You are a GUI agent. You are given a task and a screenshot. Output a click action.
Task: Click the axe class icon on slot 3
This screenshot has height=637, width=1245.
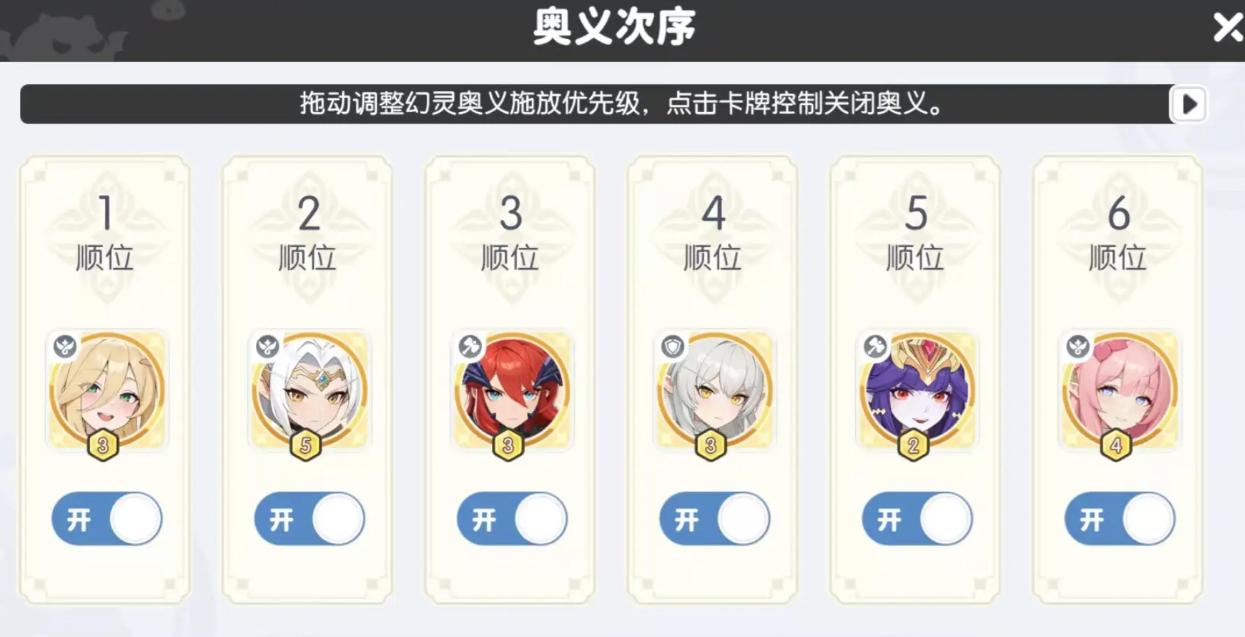470,346
